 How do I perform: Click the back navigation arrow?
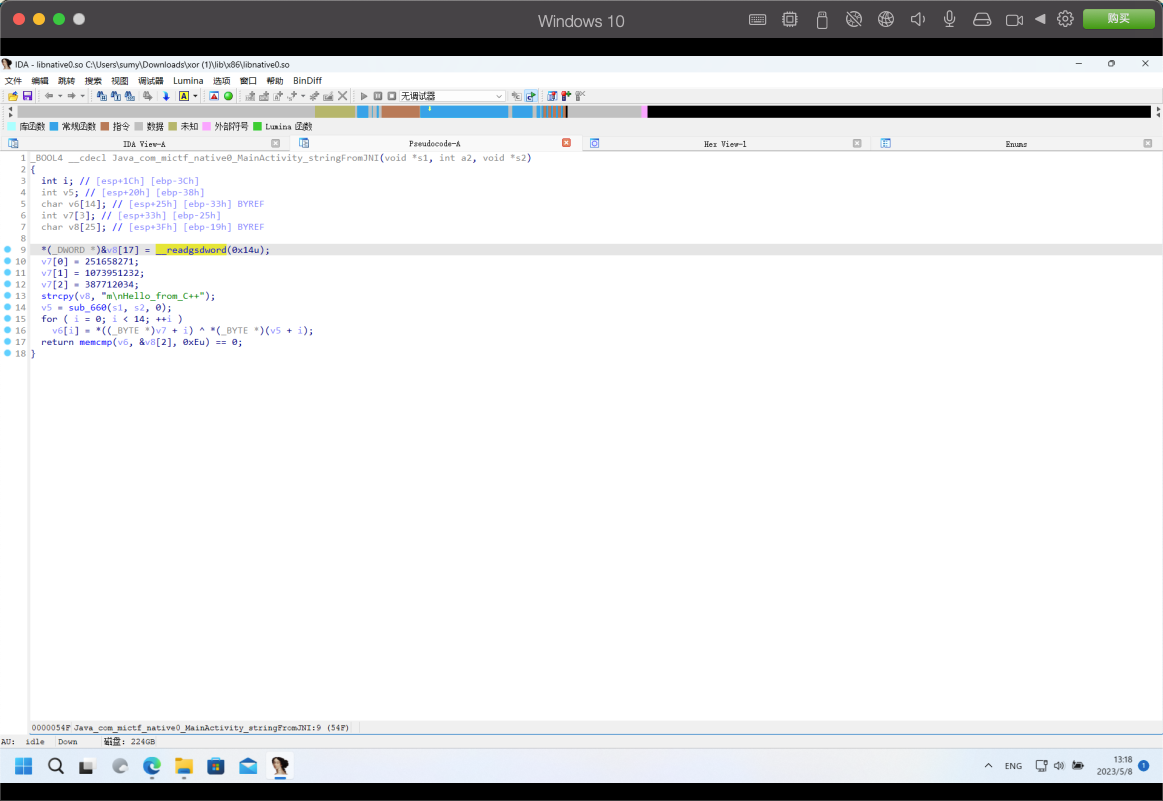click(x=48, y=96)
